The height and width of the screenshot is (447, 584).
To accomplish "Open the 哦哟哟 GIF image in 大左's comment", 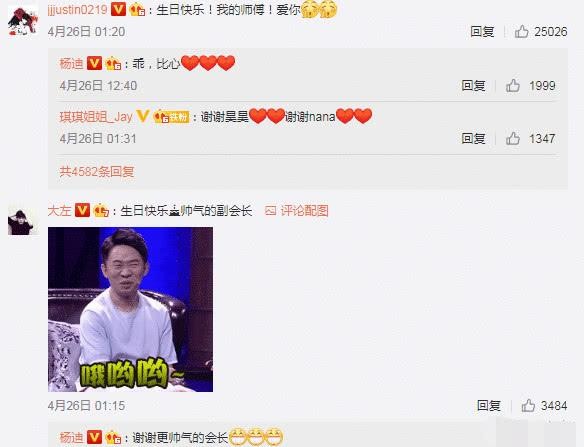I will [x=130, y=309].
